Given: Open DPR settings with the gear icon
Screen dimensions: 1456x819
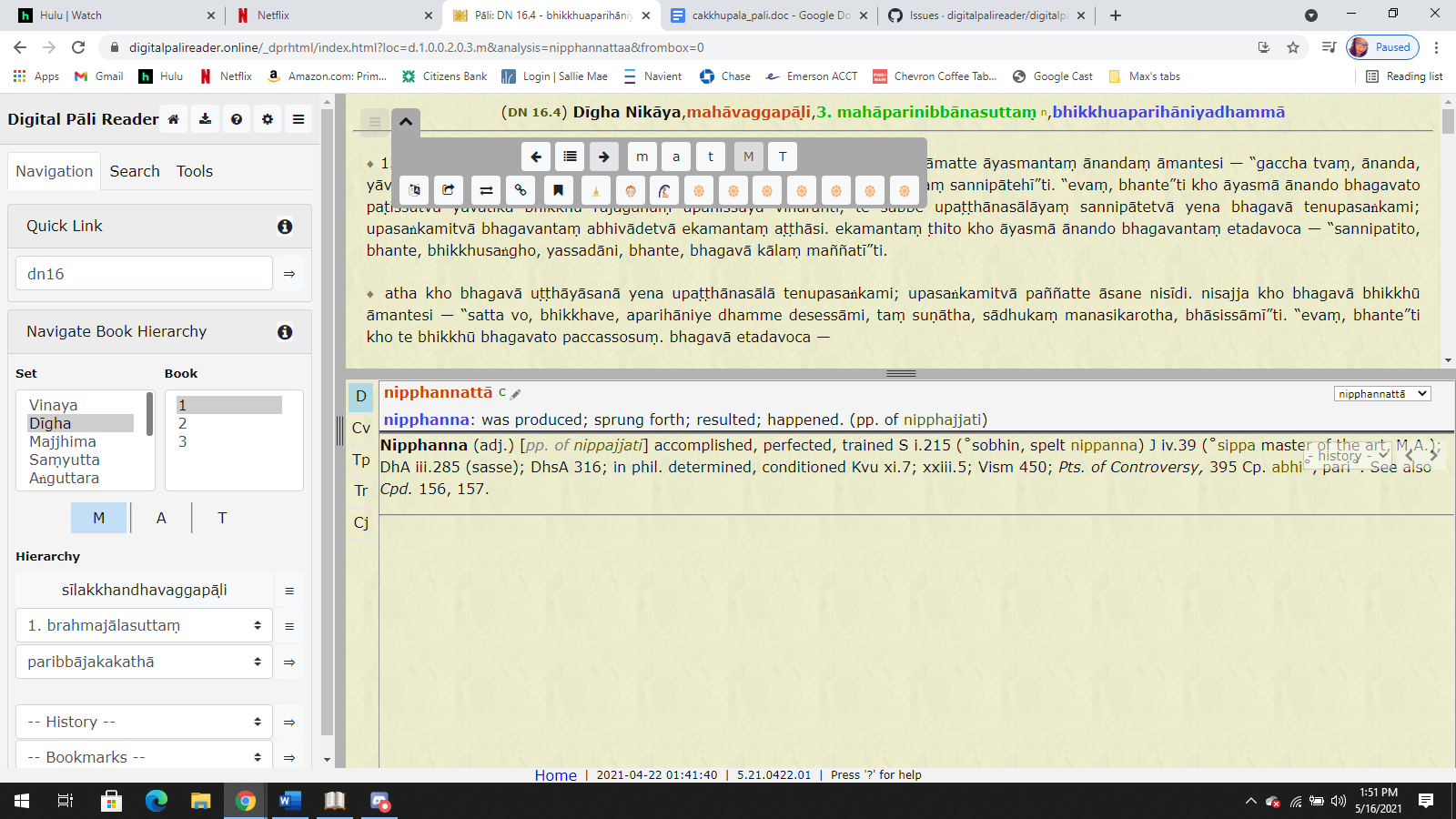Looking at the screenshot, I should pyautogui.click(x=267, y=118).
